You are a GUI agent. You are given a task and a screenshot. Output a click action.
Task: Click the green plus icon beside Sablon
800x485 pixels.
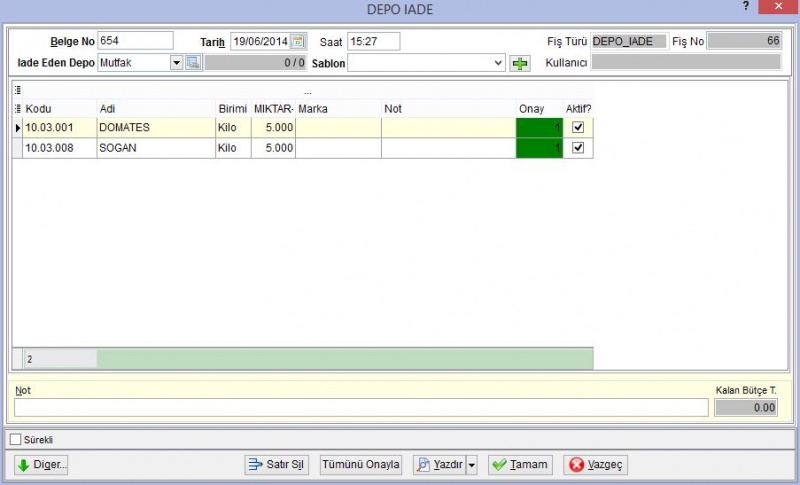click(x=520, y=63)
